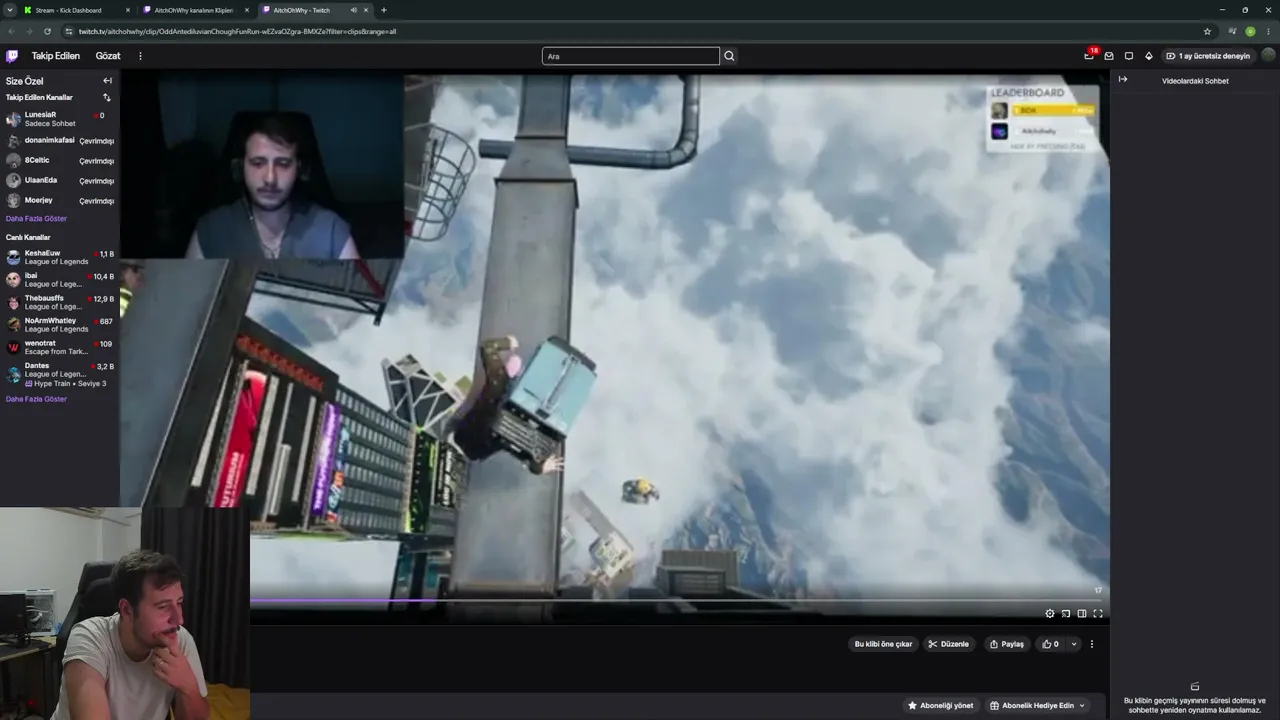Cast the clip to another device
The height and width of the screenshot is (720, 1280).
pyautogui.click(x=1066, y=614)
